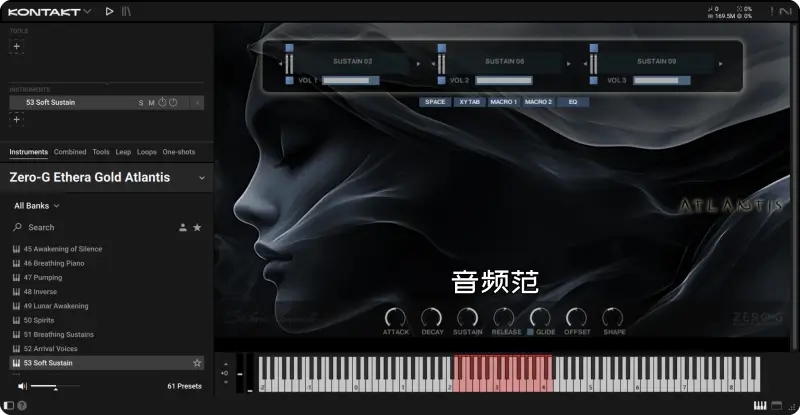The width and height of the screenshot is (800, 415).
Task: Open the All Banks dropdown
Action: (x=37, y=205)
